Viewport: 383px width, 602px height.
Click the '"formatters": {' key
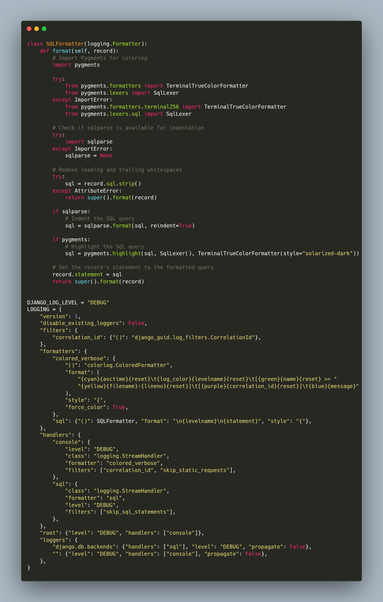click(63, 351)
